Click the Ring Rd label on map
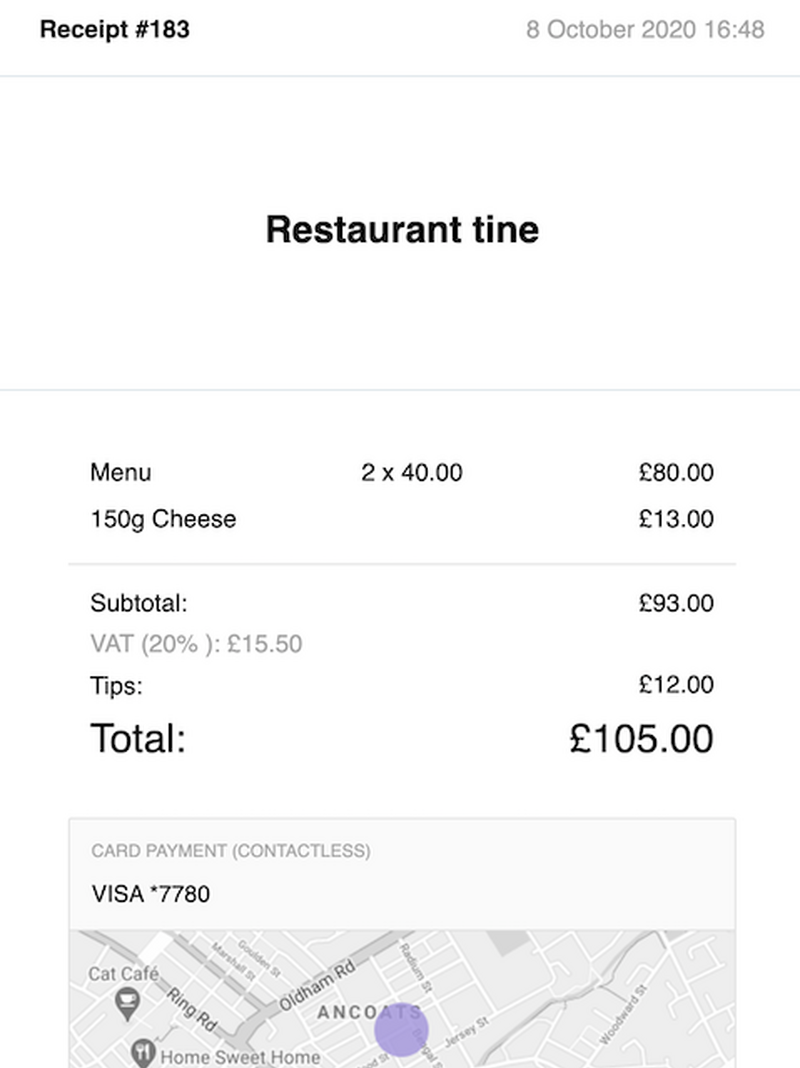The height and width of the screenshot is (1068, 800). tap(191, 1009)
